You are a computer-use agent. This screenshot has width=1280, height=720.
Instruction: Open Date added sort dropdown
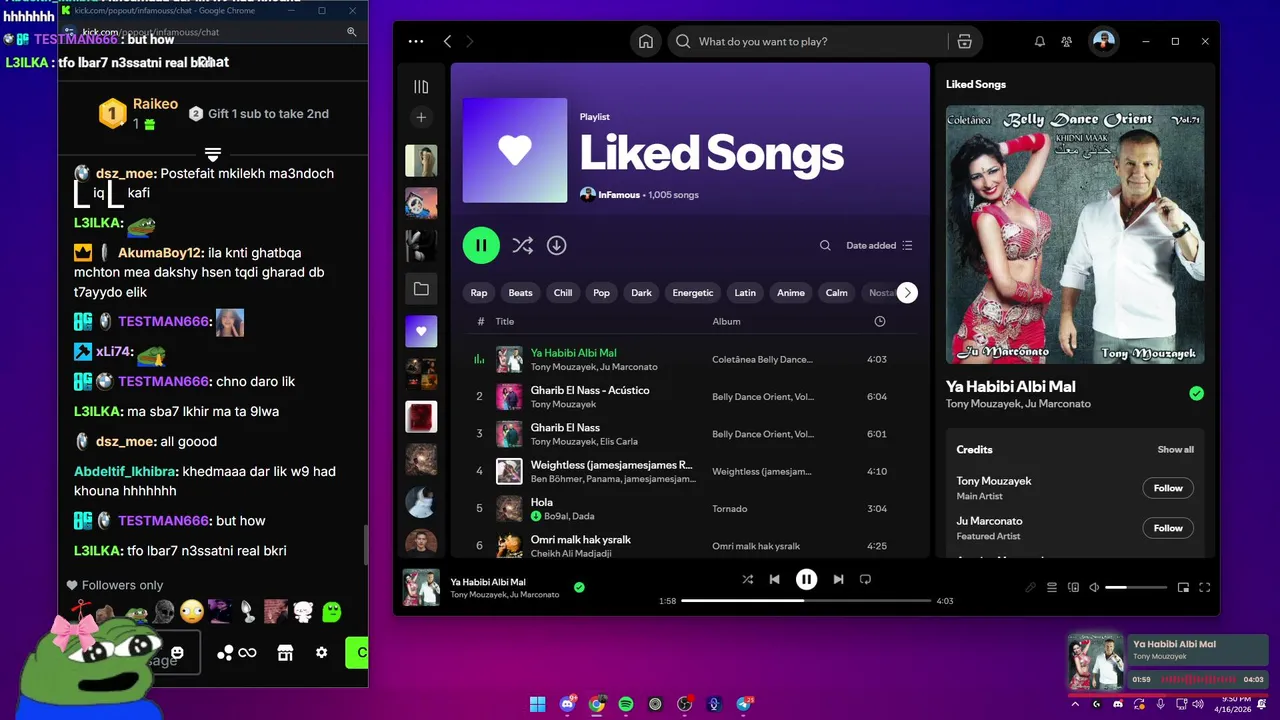pos(879,245)
